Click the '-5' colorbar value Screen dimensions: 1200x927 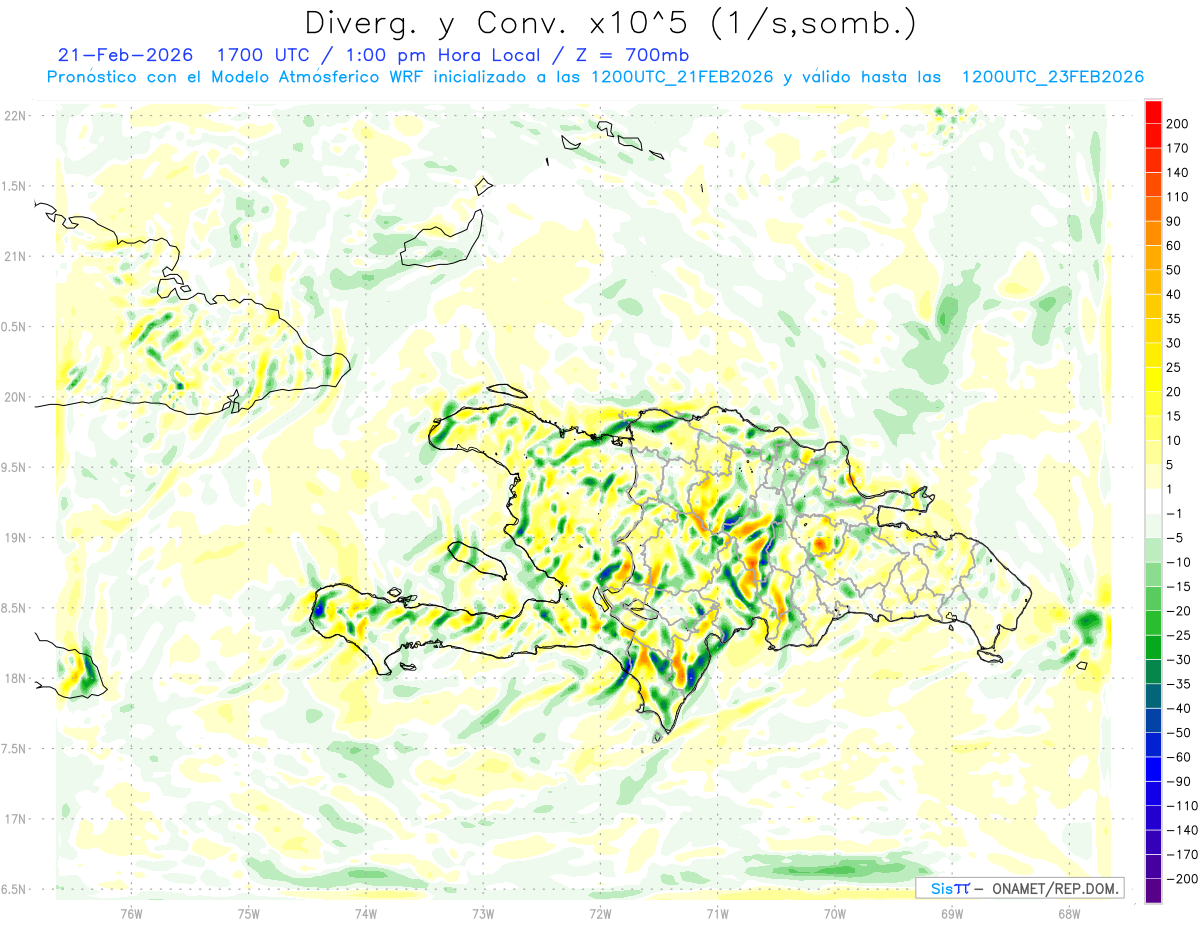1175,538
